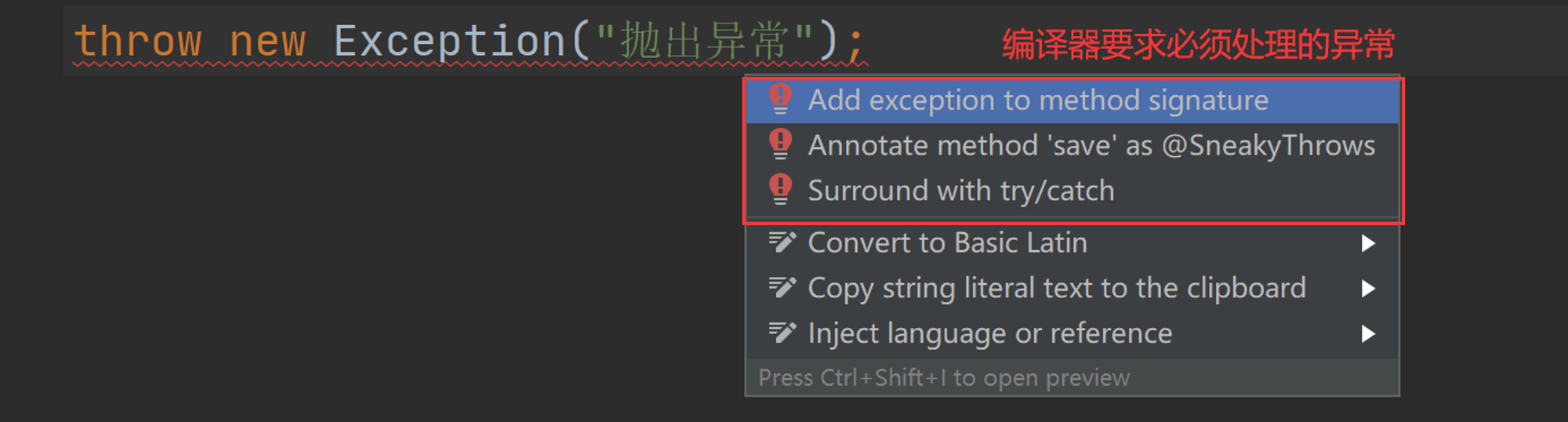
Task: Click the Press Ctrl+Shift+I preview hint
Action: click(944, 378)
